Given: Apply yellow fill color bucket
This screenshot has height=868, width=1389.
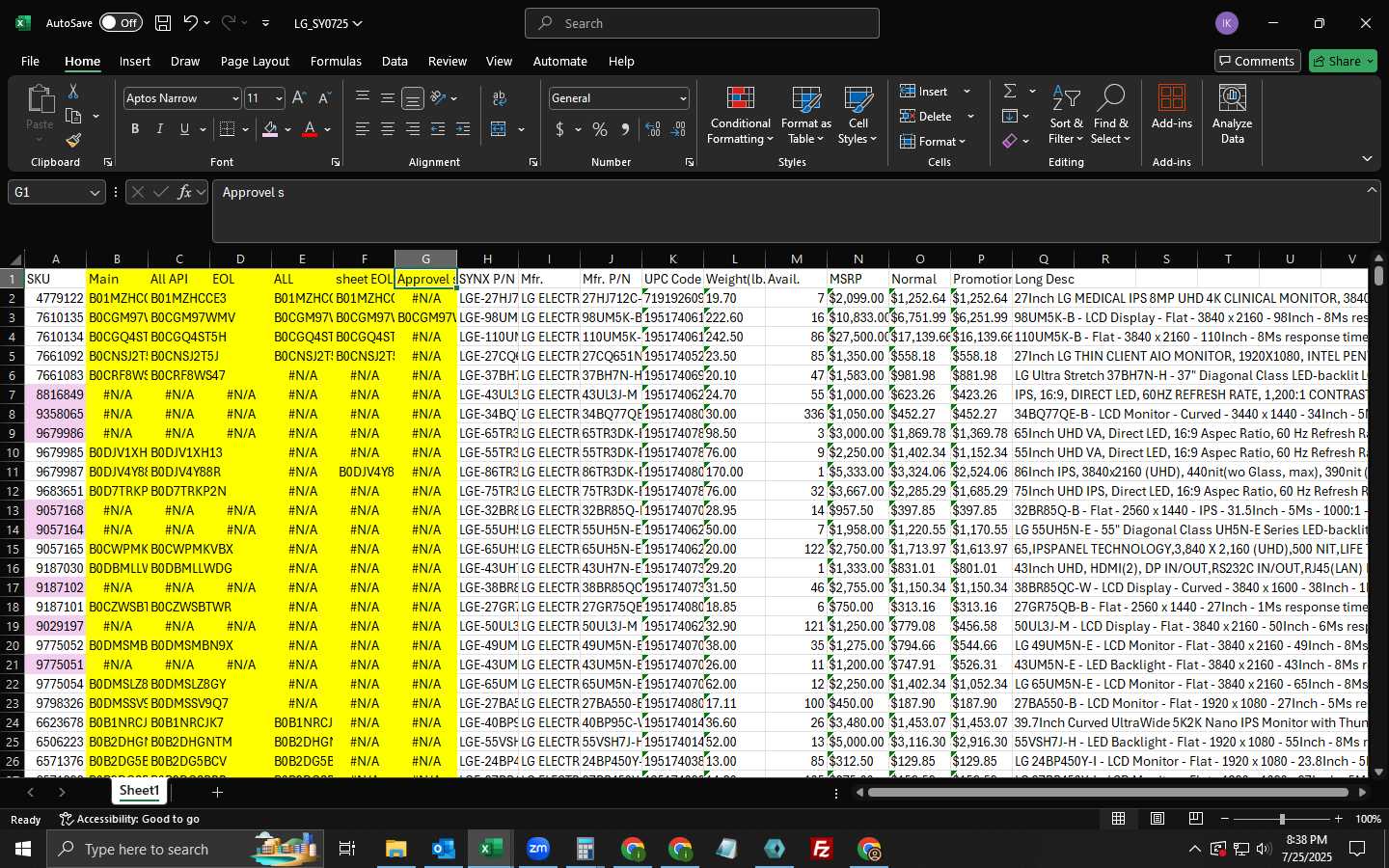Looking at the screenshot, I should 270,129.
